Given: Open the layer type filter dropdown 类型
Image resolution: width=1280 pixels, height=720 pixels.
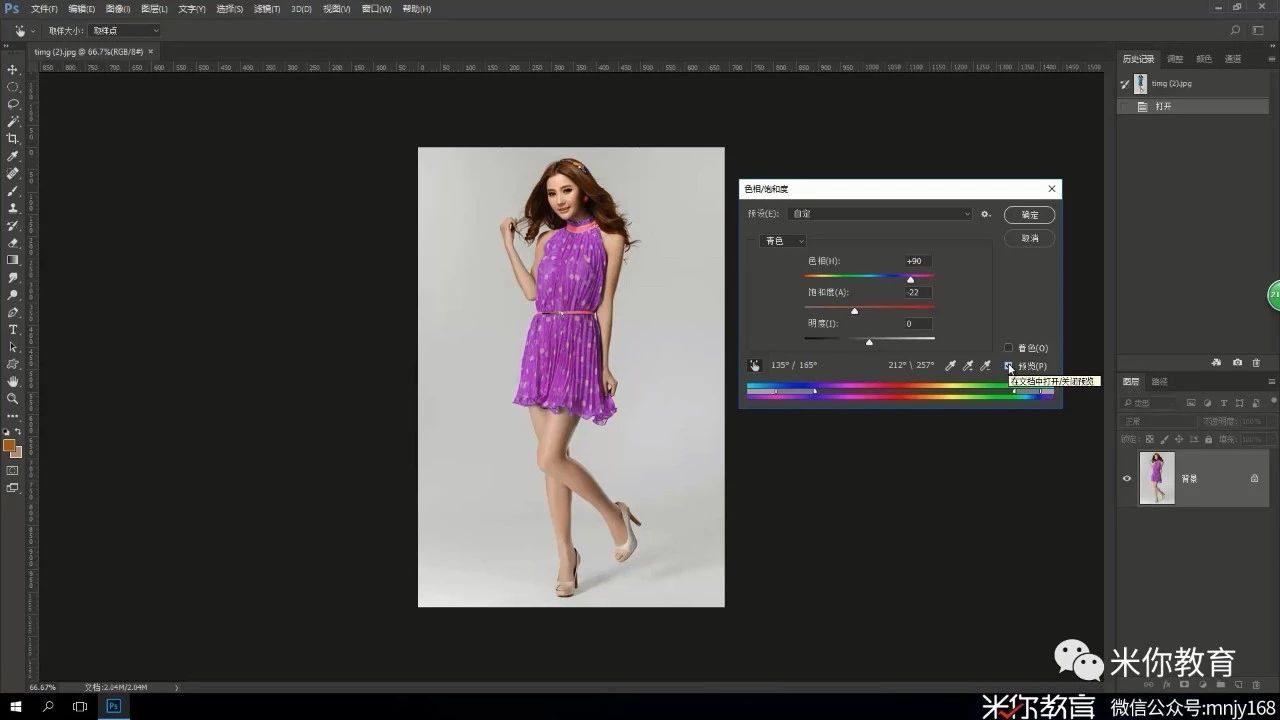Looking at the screenshot, I should pos(1150,403).
